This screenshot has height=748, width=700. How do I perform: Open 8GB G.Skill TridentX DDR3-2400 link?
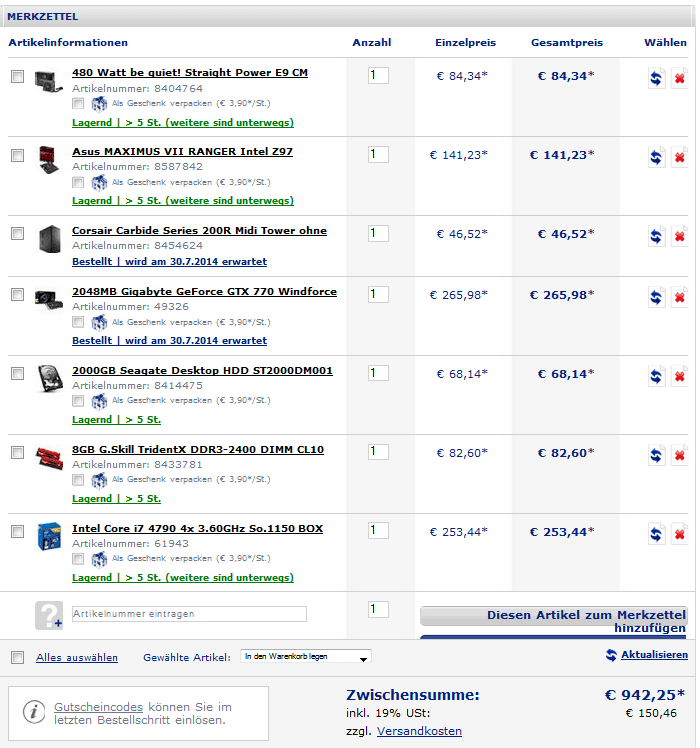coord(198,449)
